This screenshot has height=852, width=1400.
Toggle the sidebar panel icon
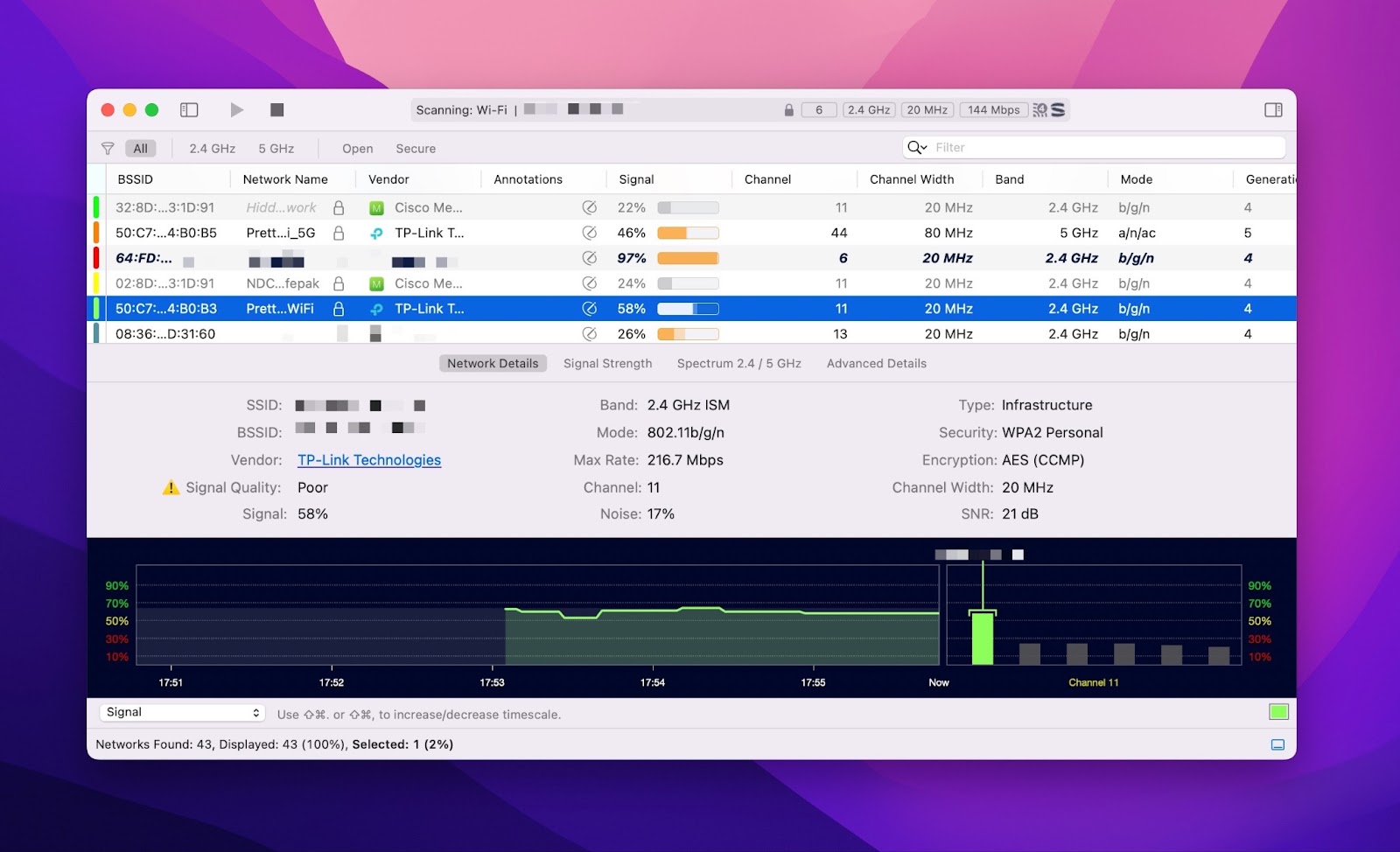click(189, 109)
